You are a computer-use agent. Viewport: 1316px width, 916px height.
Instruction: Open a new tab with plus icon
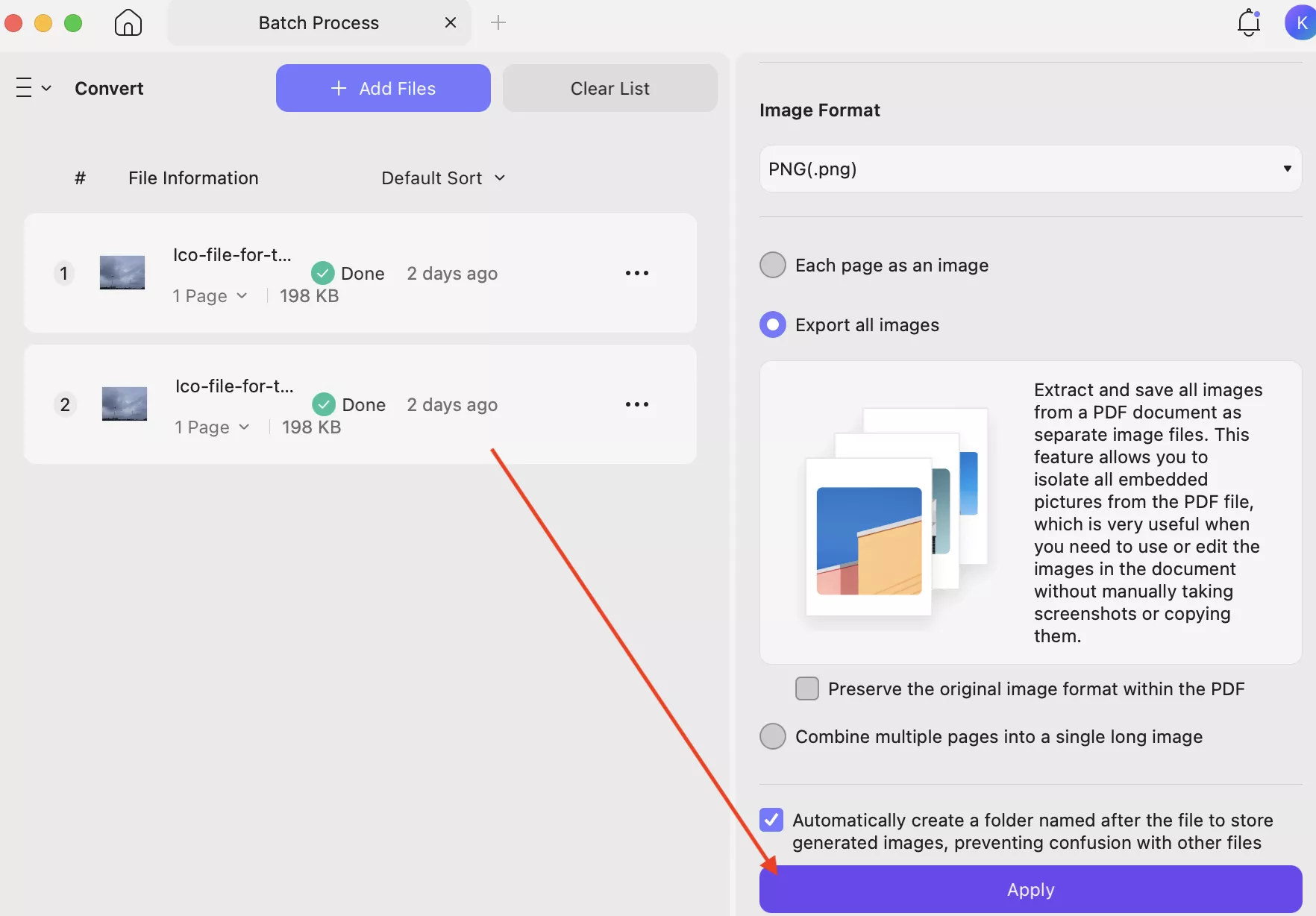coord(498,23)
